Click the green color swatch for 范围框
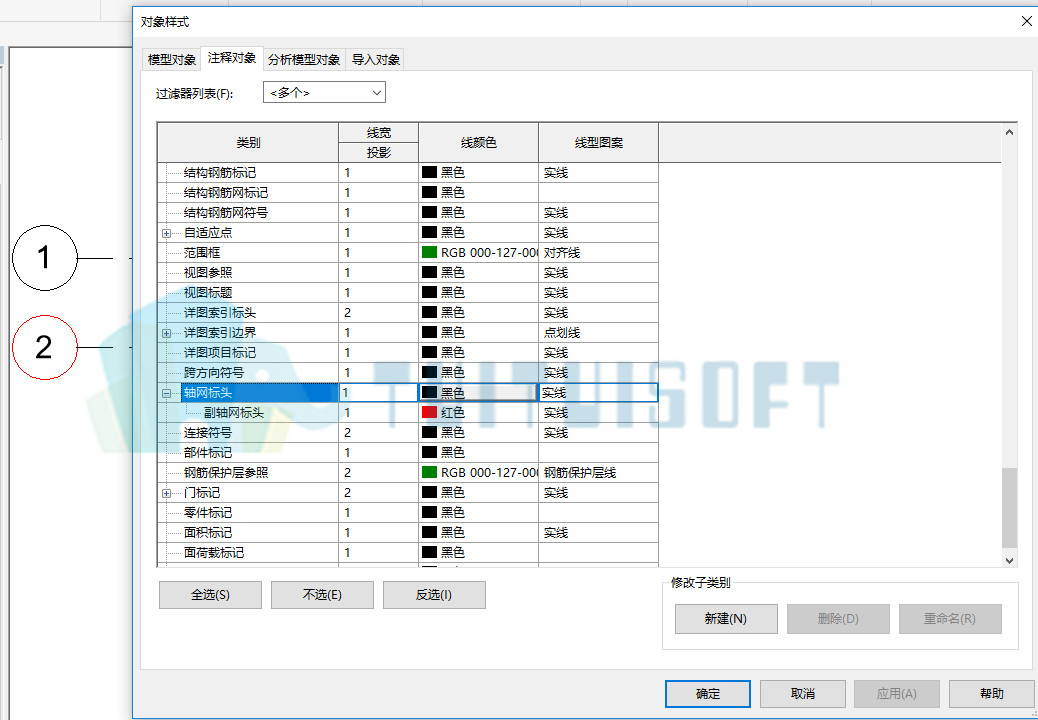1038x720 pixels. tap(429, 253)
